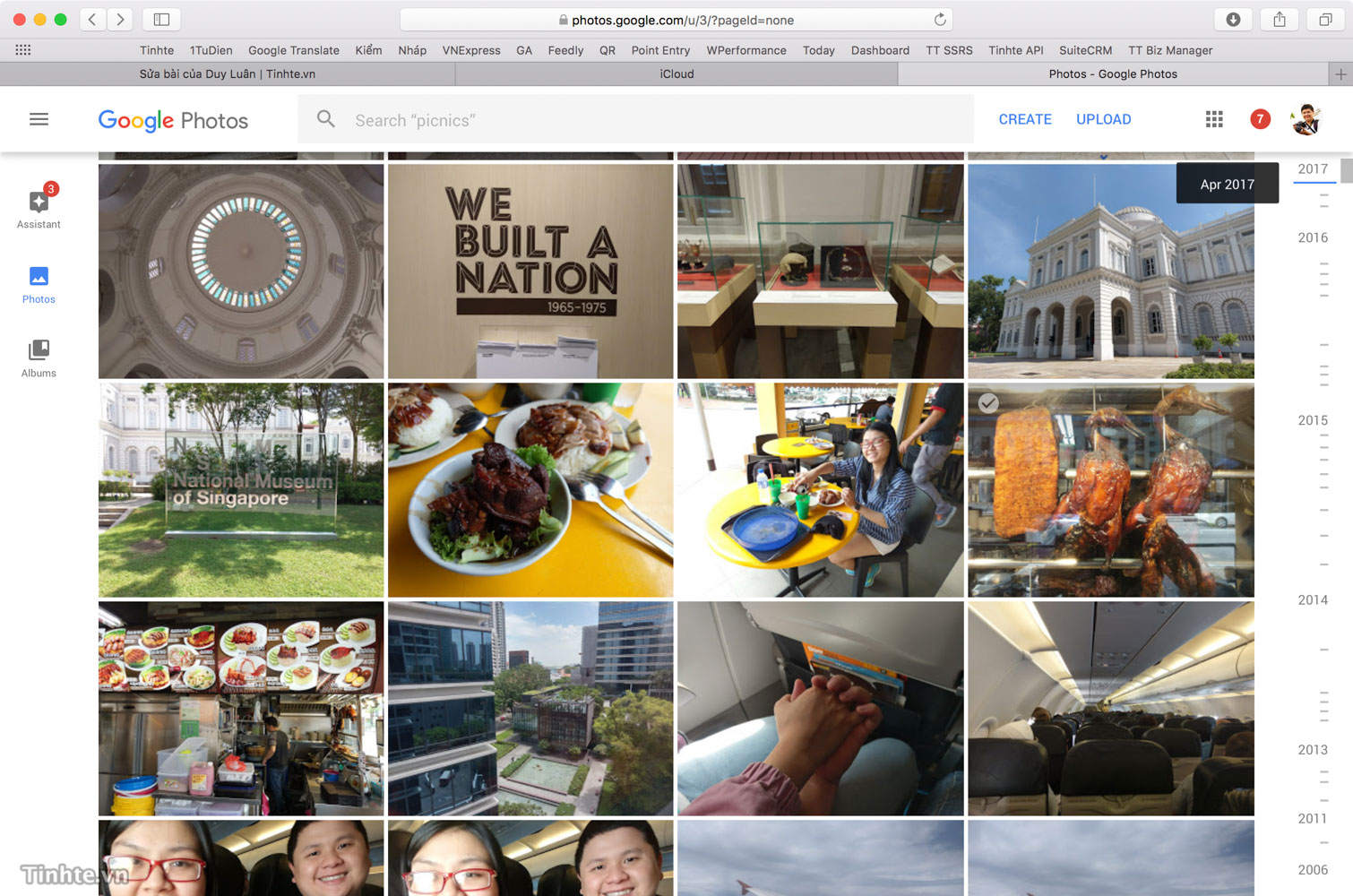The image size is (1353, 896).
Task: Jump to 2017 on the timeline
Action: 1313,168
